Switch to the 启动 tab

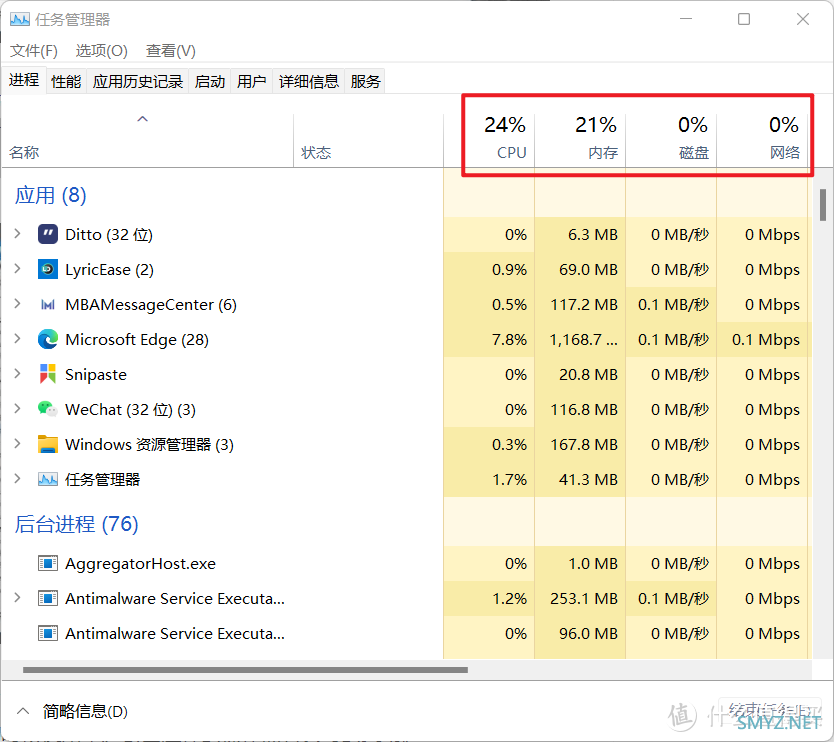coord(210,81)
